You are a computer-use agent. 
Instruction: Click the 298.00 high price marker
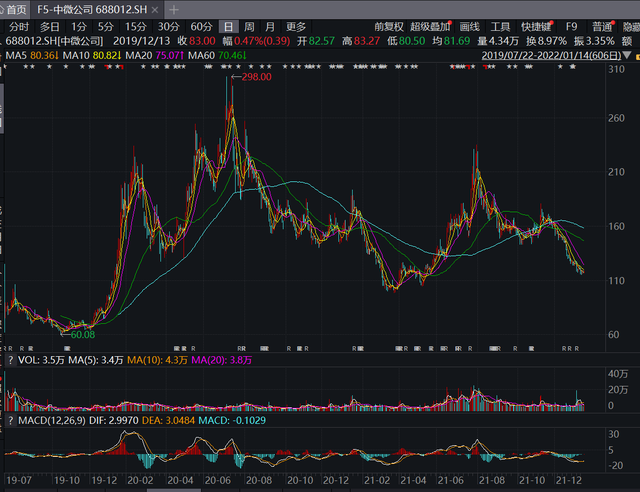pyautogui.click(x=256, y=77)
